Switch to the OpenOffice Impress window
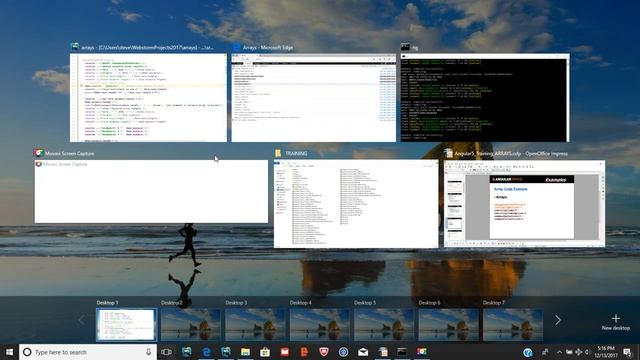 pos(524,204)
